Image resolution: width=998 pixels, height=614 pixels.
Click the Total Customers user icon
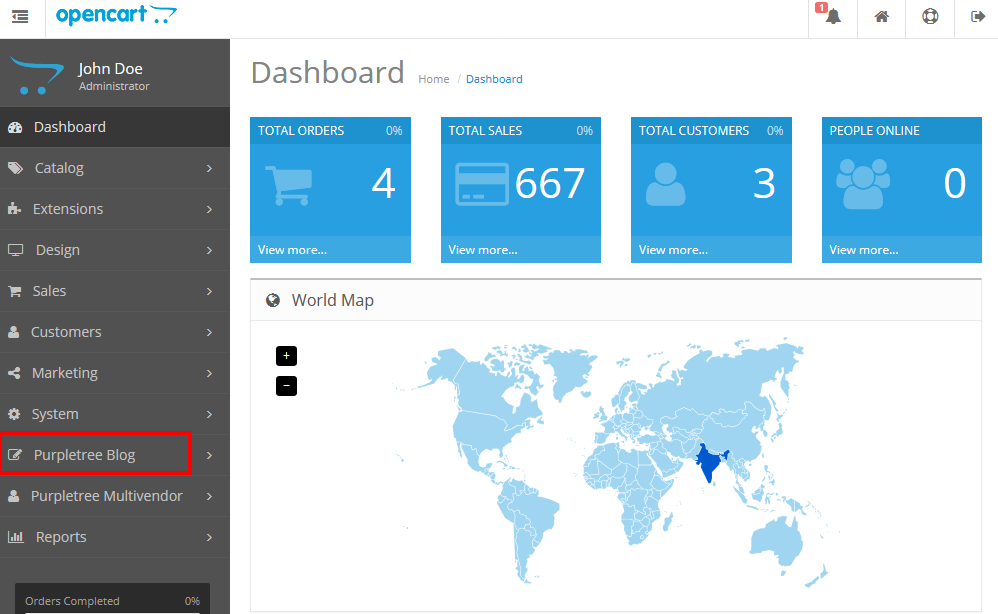[x=666, y=184]
